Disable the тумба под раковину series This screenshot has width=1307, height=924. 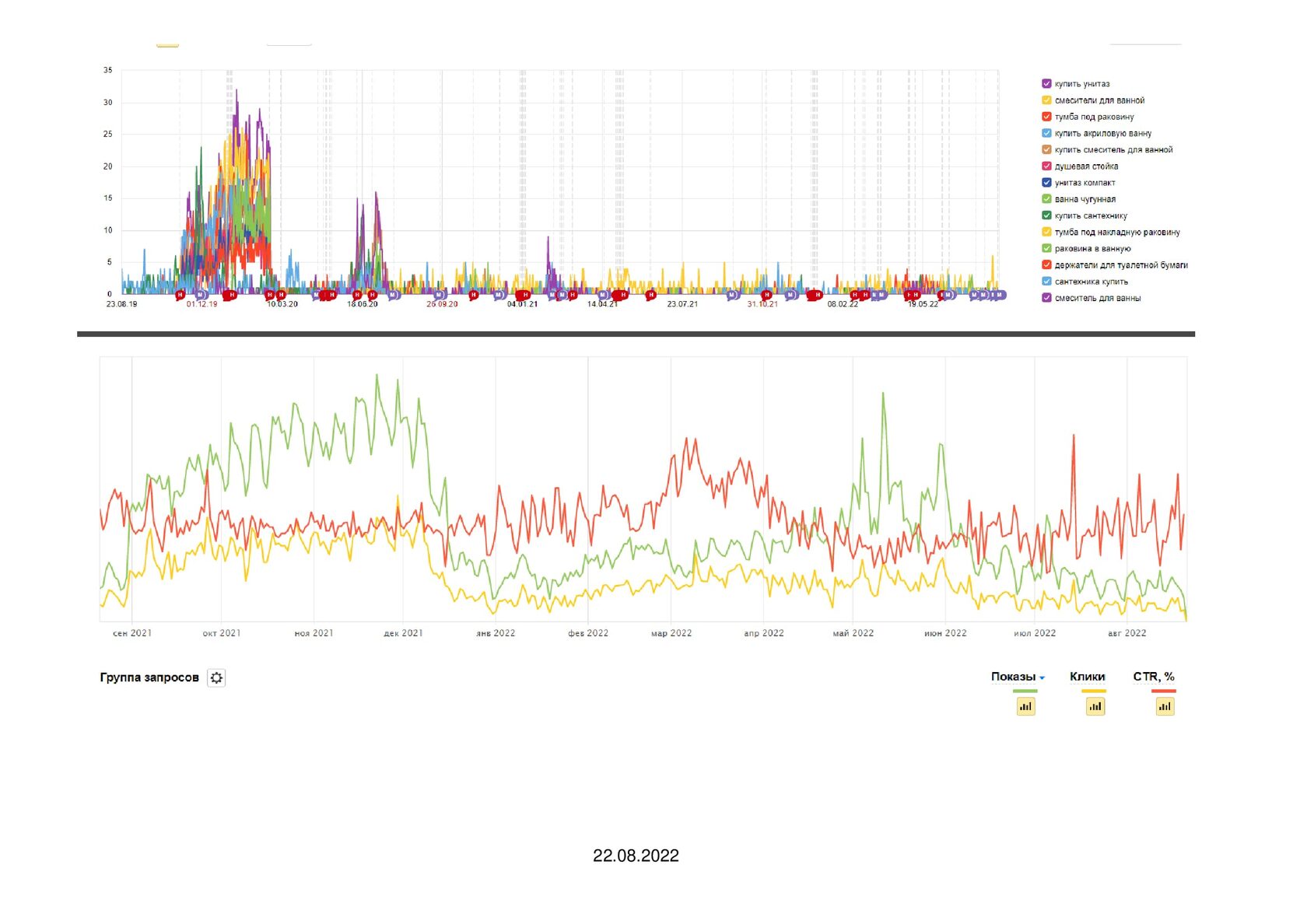click(x=1046, y=117)
